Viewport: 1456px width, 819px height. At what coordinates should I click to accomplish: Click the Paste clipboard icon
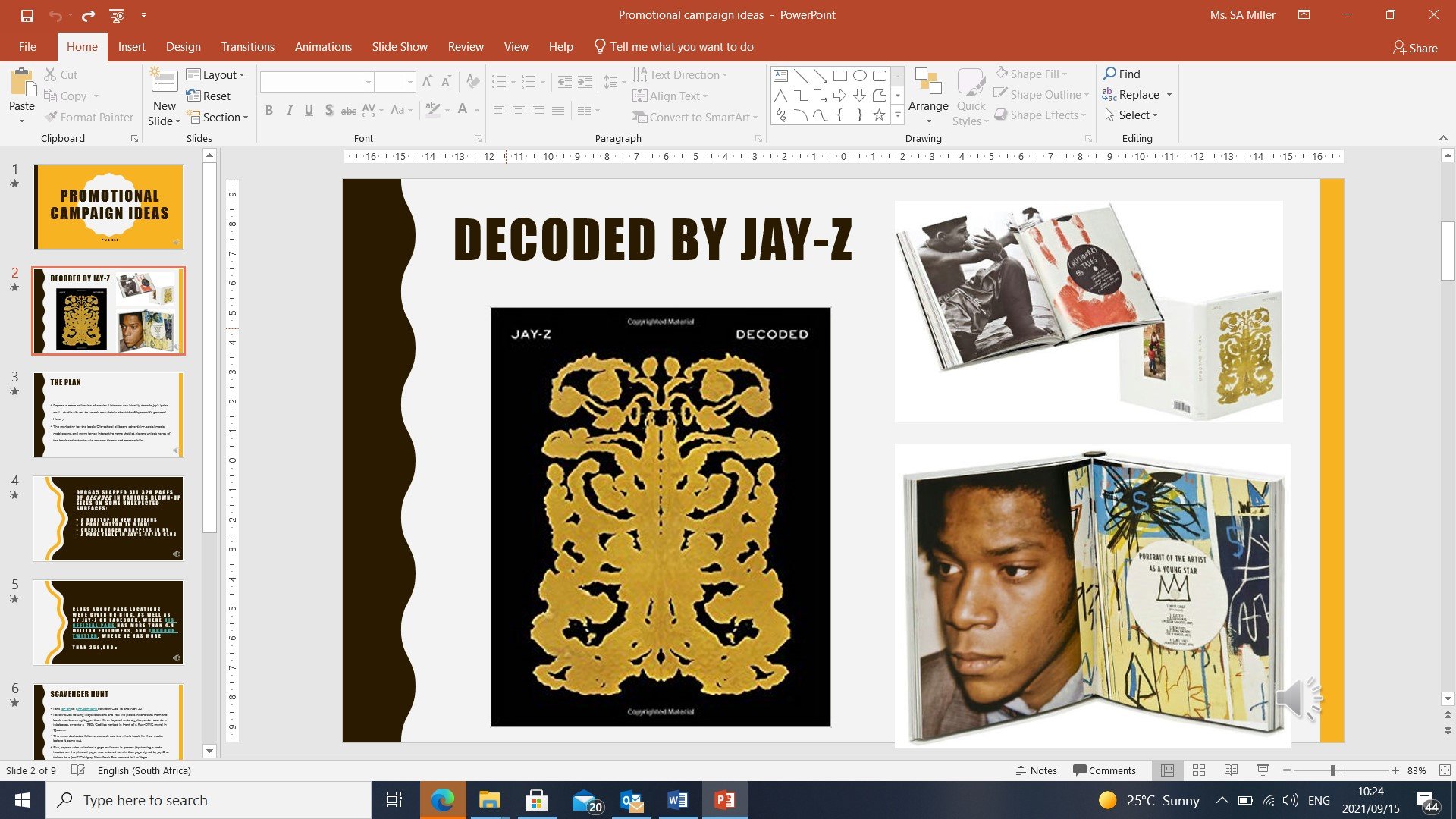click(22, 82)
